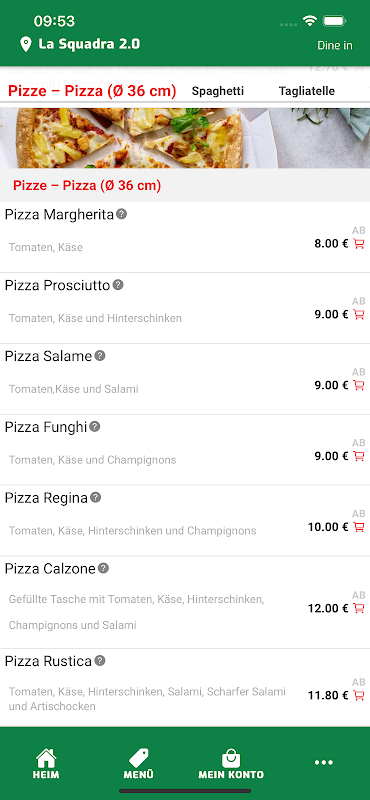Open the Pizza Regina item row
Viewport: 370px width, 800px height.
pyautogui.click(x=185, y=520)
